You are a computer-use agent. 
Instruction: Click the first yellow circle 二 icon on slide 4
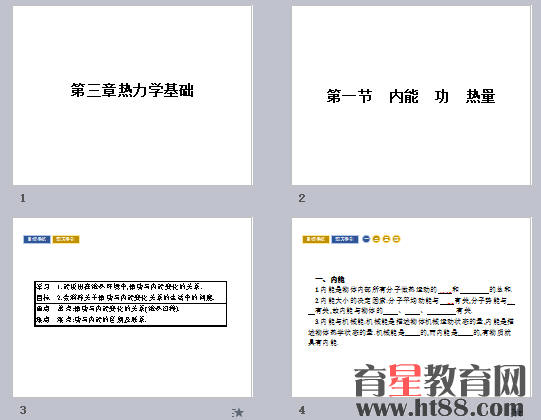tap(376, 239)
